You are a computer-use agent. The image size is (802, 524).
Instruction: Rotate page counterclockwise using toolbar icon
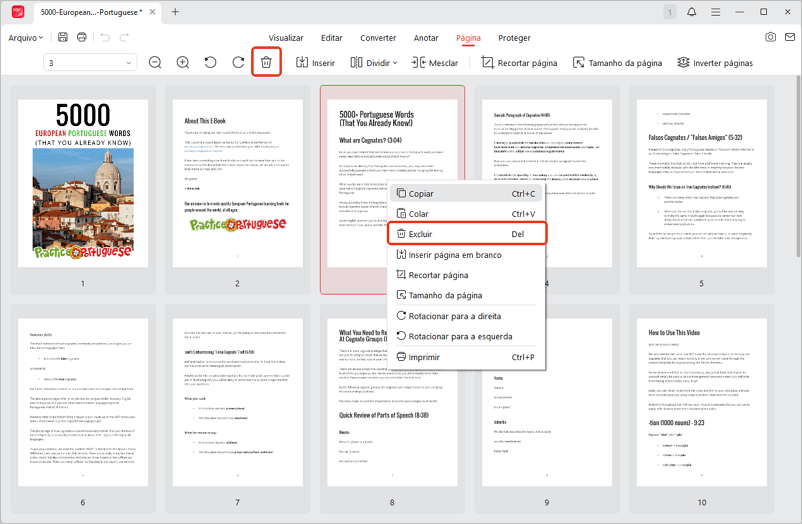click(x=210, y=62)
